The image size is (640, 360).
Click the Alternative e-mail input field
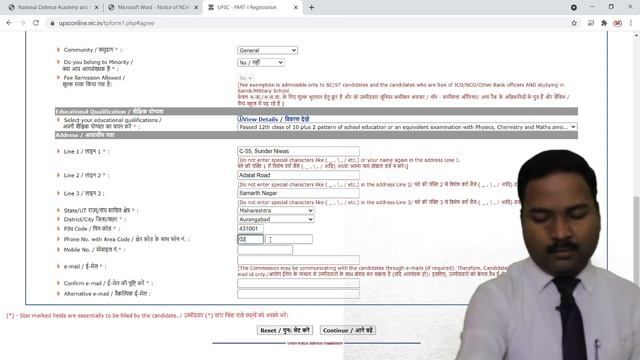(298, 294)
